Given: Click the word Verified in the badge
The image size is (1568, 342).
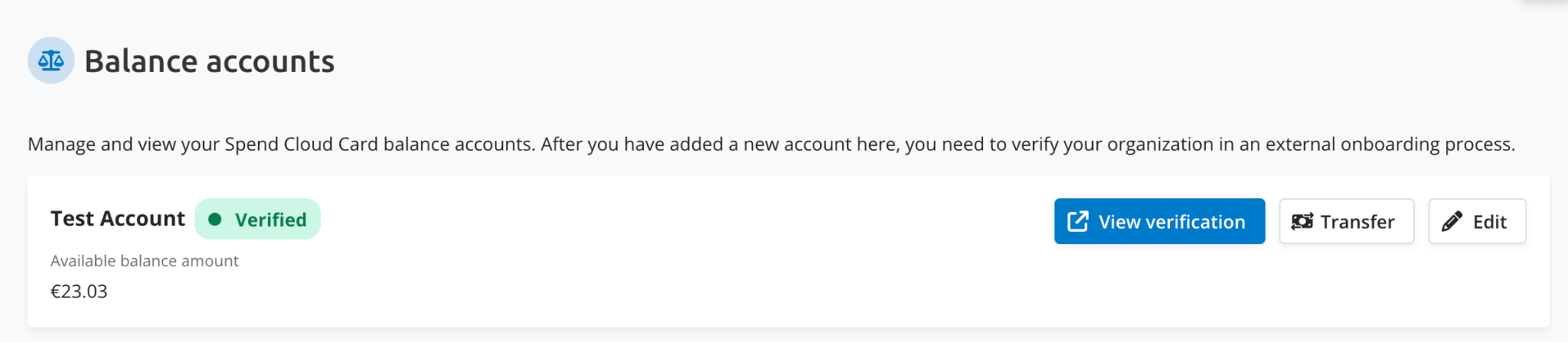Looking at the screenshot, I should pos(271,220).
